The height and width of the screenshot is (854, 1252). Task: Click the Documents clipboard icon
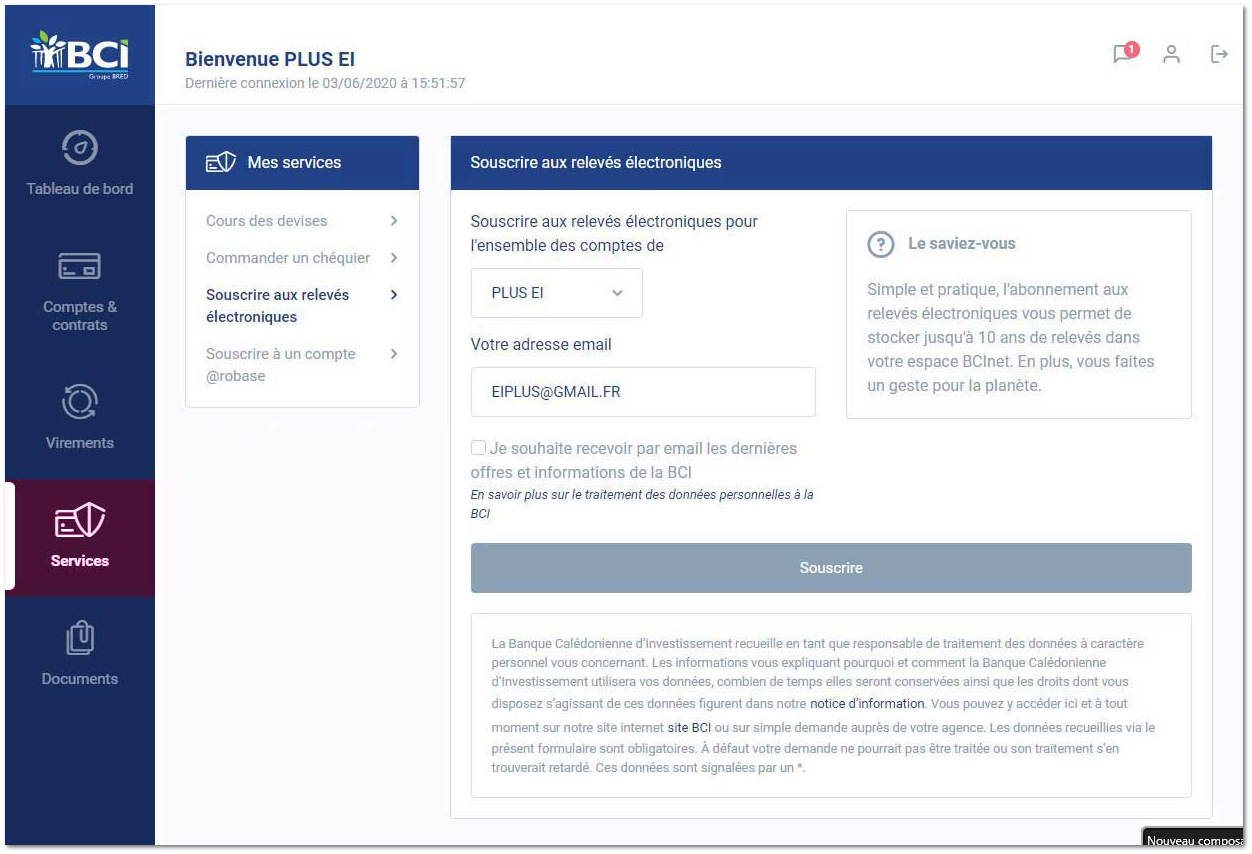[x=80, y=638]
